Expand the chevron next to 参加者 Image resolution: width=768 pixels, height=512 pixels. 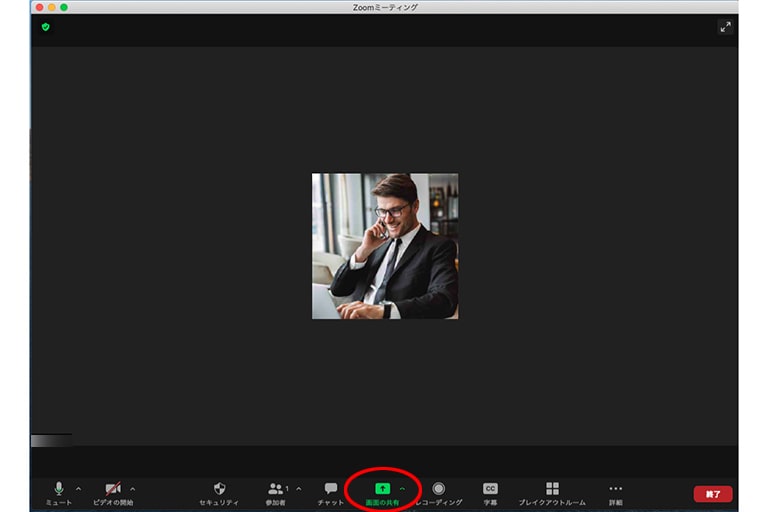coord(298,489)
